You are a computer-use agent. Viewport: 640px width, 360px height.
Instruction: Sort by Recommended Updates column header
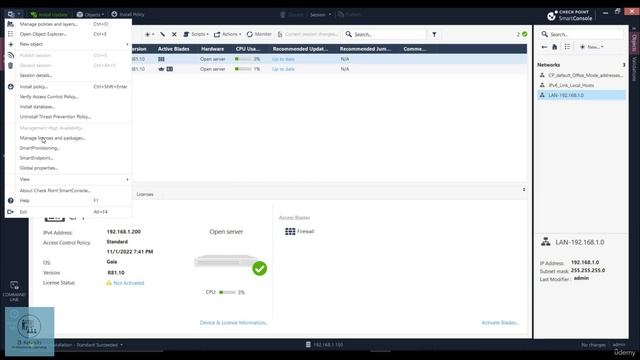click(x=300, y=49)
